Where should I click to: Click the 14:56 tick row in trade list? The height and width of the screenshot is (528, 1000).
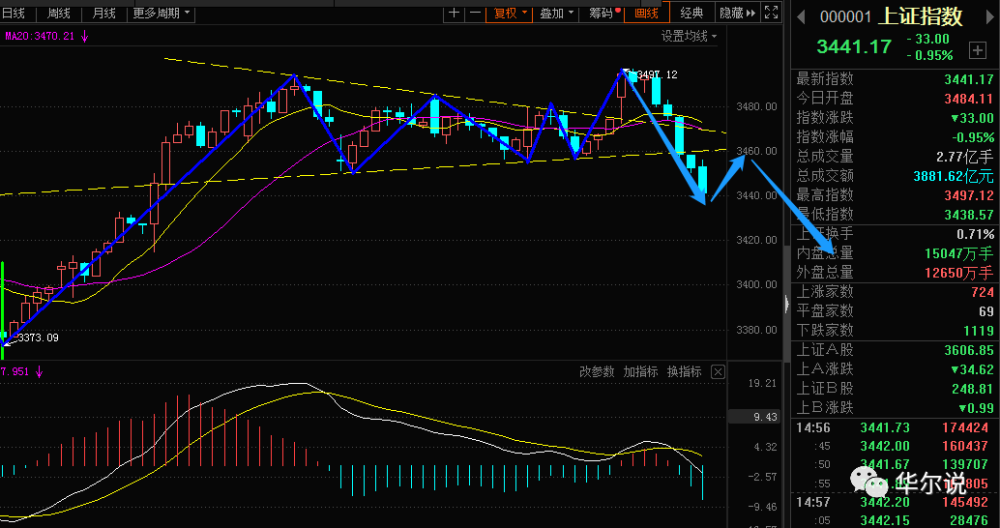pyautogui.click(x=895, y=427)
